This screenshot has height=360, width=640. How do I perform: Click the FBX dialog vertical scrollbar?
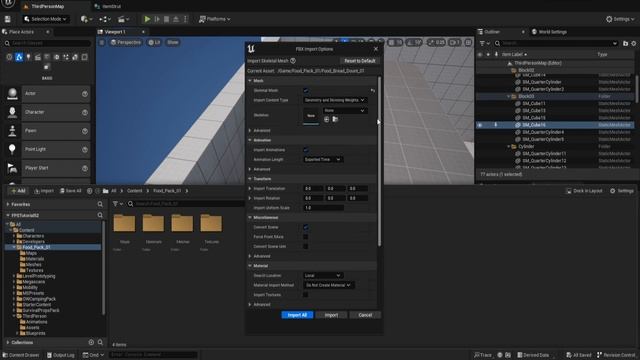tap(380, 161)
